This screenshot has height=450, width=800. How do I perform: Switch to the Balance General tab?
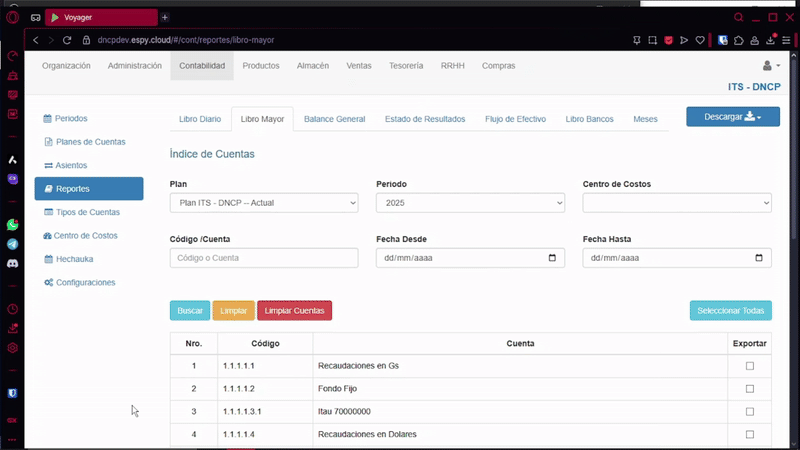334,119
